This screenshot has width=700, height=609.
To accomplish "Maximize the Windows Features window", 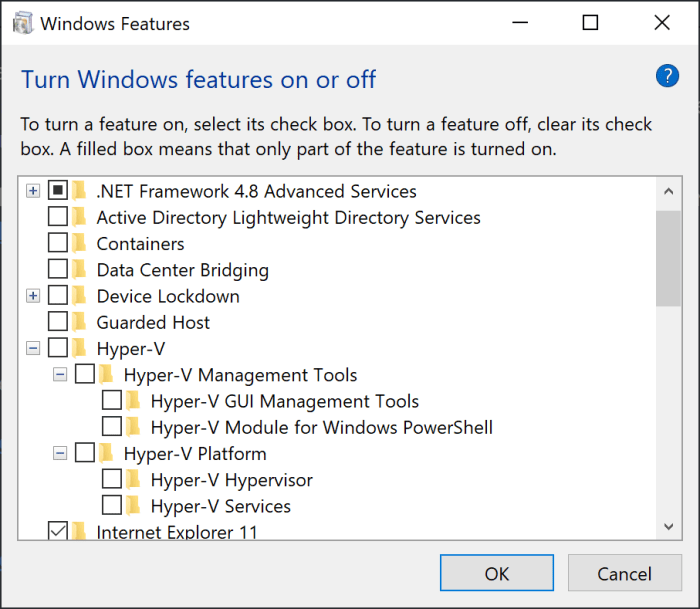I will click(590, 22).
